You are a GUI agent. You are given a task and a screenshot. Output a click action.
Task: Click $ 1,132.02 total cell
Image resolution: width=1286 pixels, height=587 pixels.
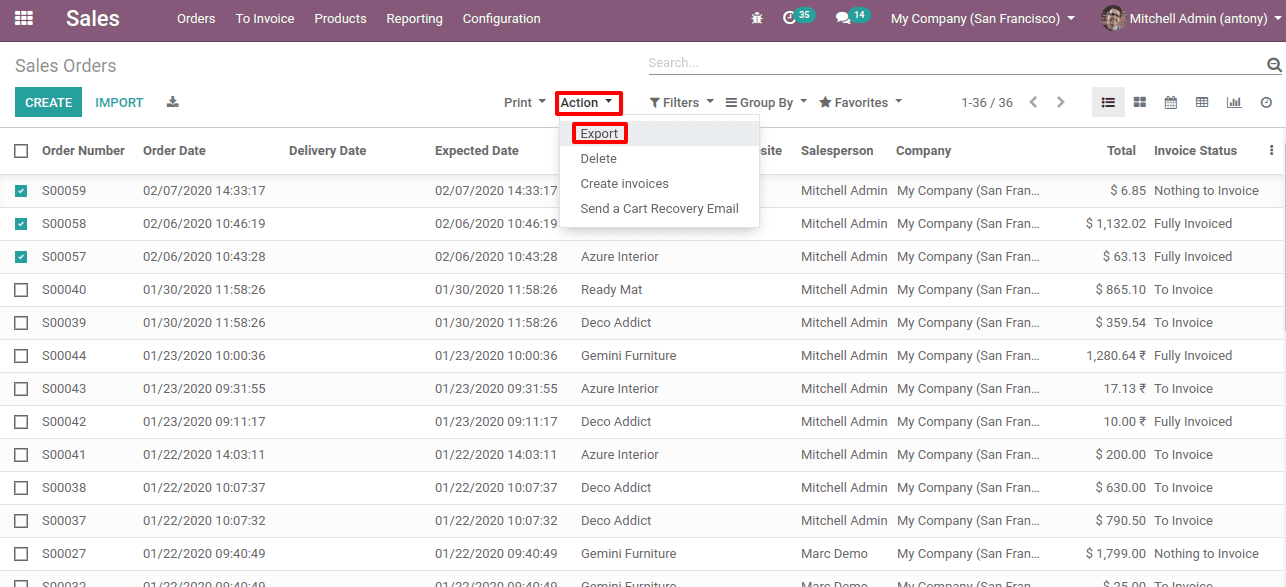click(x=1116, y=224)
